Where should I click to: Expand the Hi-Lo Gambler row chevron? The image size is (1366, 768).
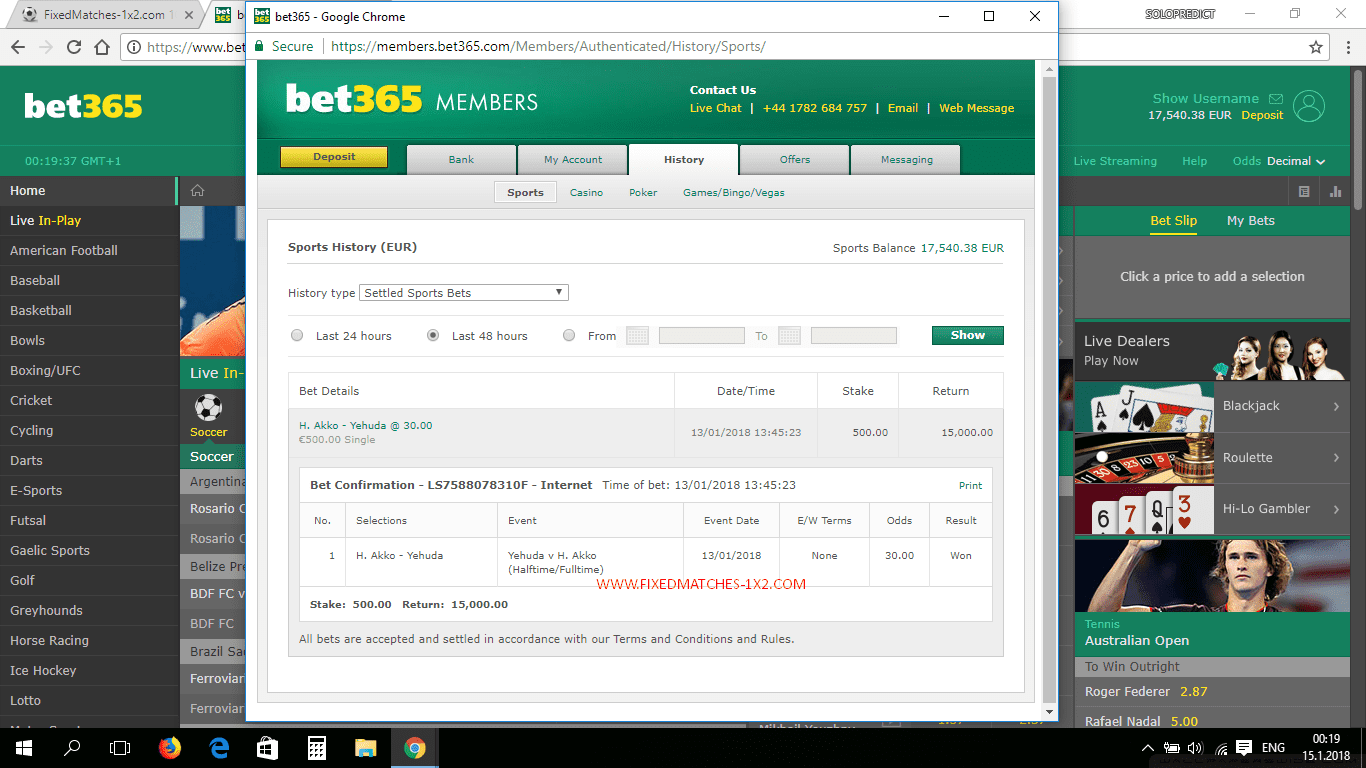point(1336,509)
